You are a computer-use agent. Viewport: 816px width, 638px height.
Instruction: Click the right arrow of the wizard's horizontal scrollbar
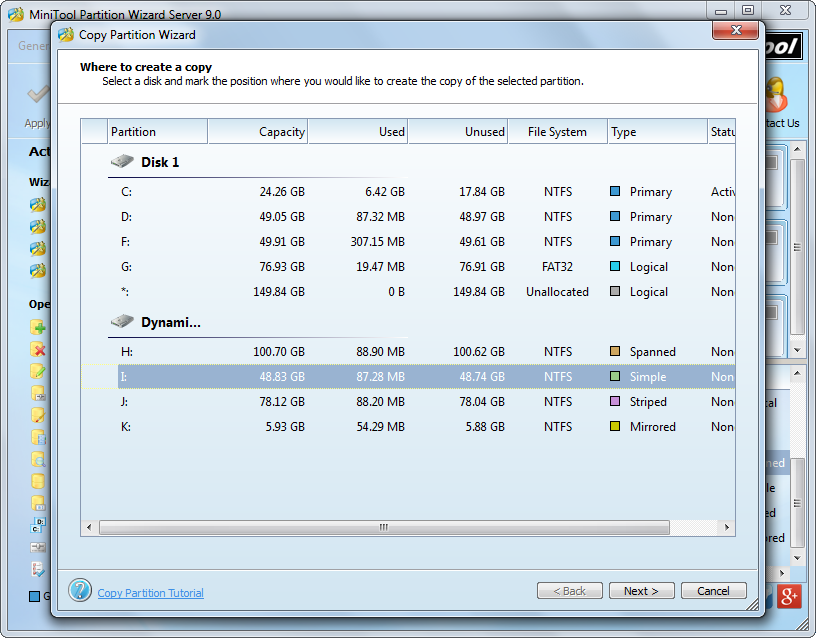coord(726,527)
